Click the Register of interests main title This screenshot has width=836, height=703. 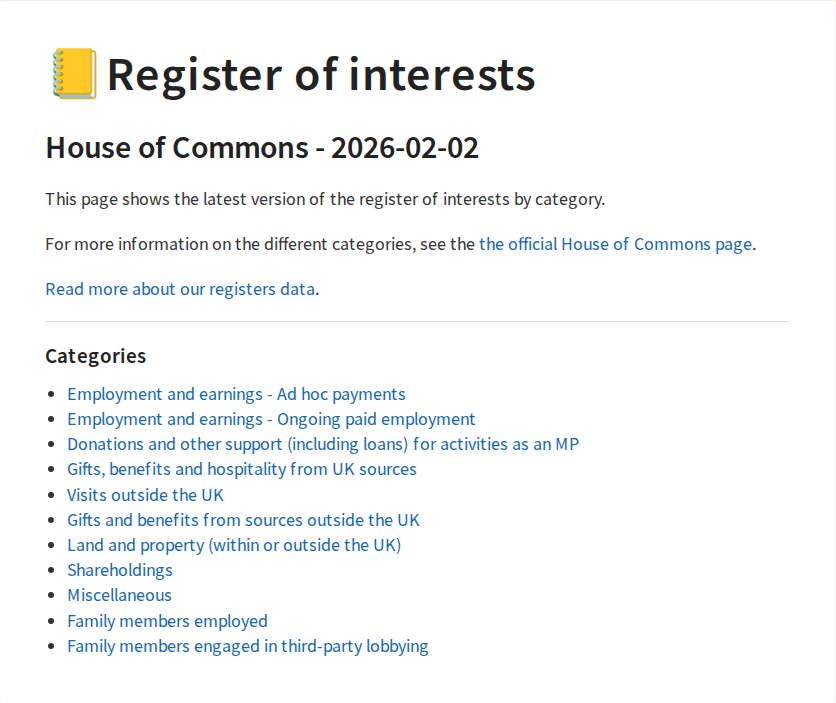pyautogui.click(x=321, y=75)
